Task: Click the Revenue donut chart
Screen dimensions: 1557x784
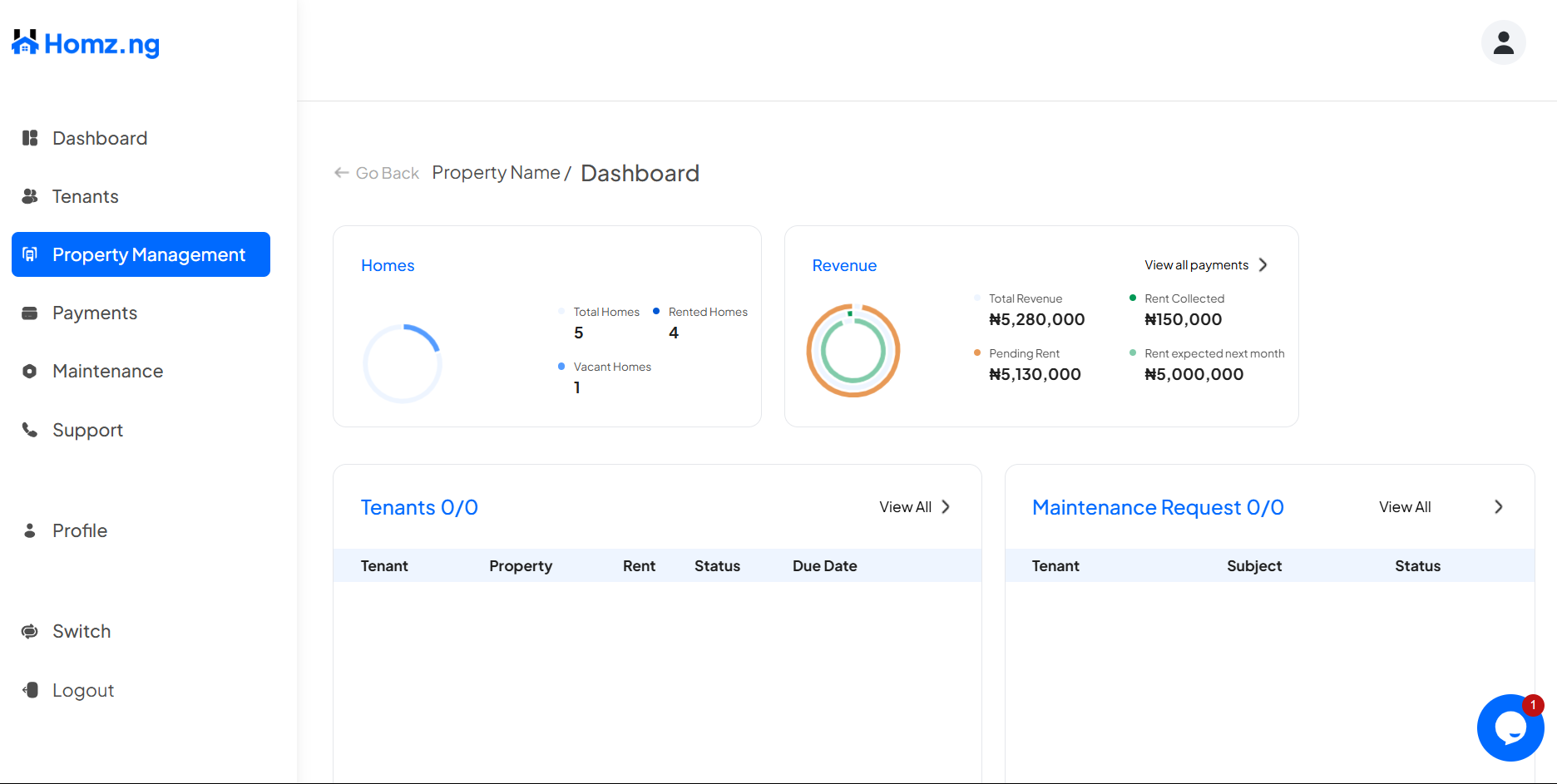Action: click(x=853, y=350)
